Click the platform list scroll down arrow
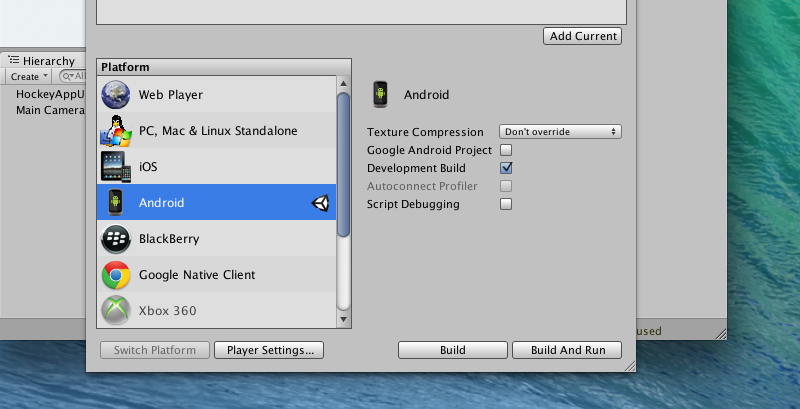This screenshot has width=800, height=409. coord(343,320)
